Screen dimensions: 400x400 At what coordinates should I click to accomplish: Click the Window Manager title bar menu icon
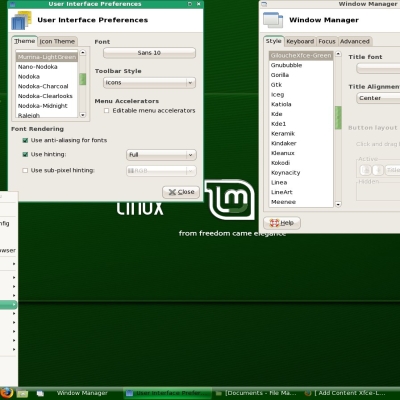point(264,4)
